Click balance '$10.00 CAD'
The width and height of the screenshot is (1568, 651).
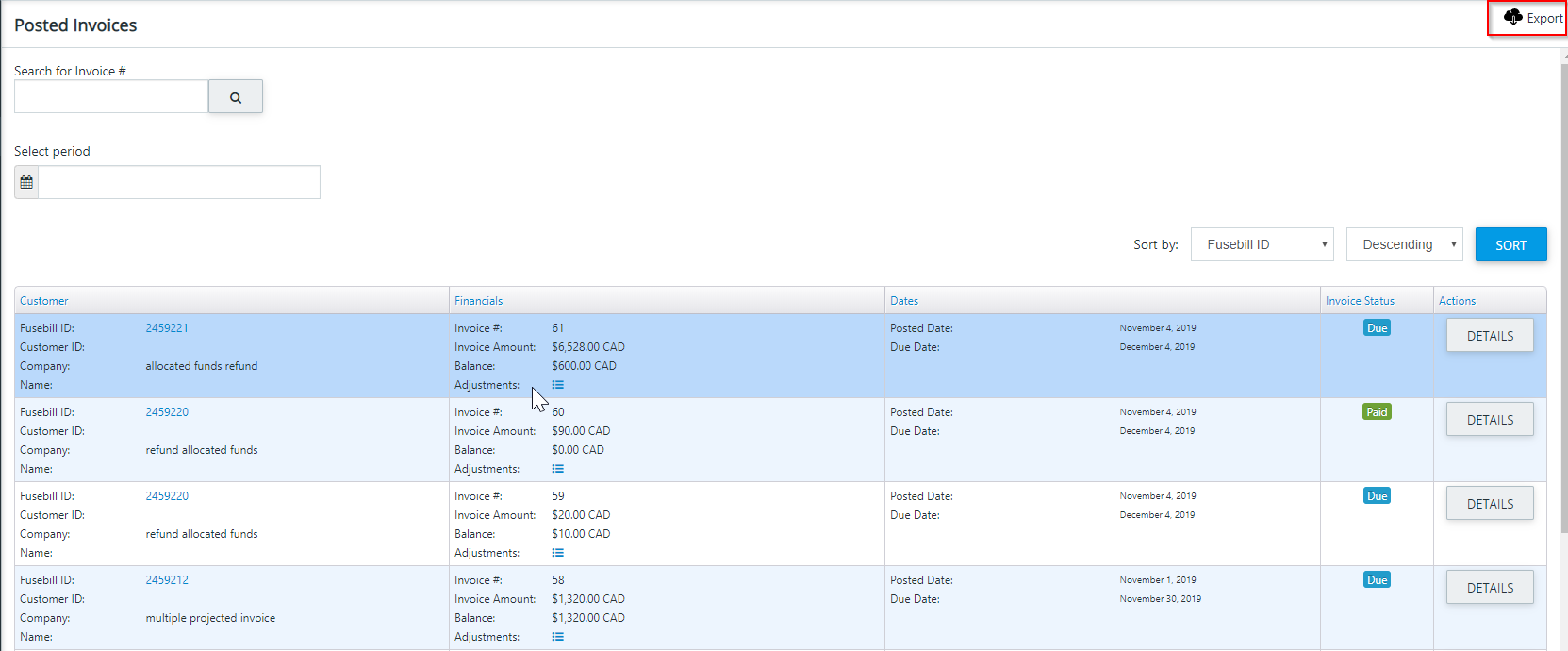[x=581, y=534]
